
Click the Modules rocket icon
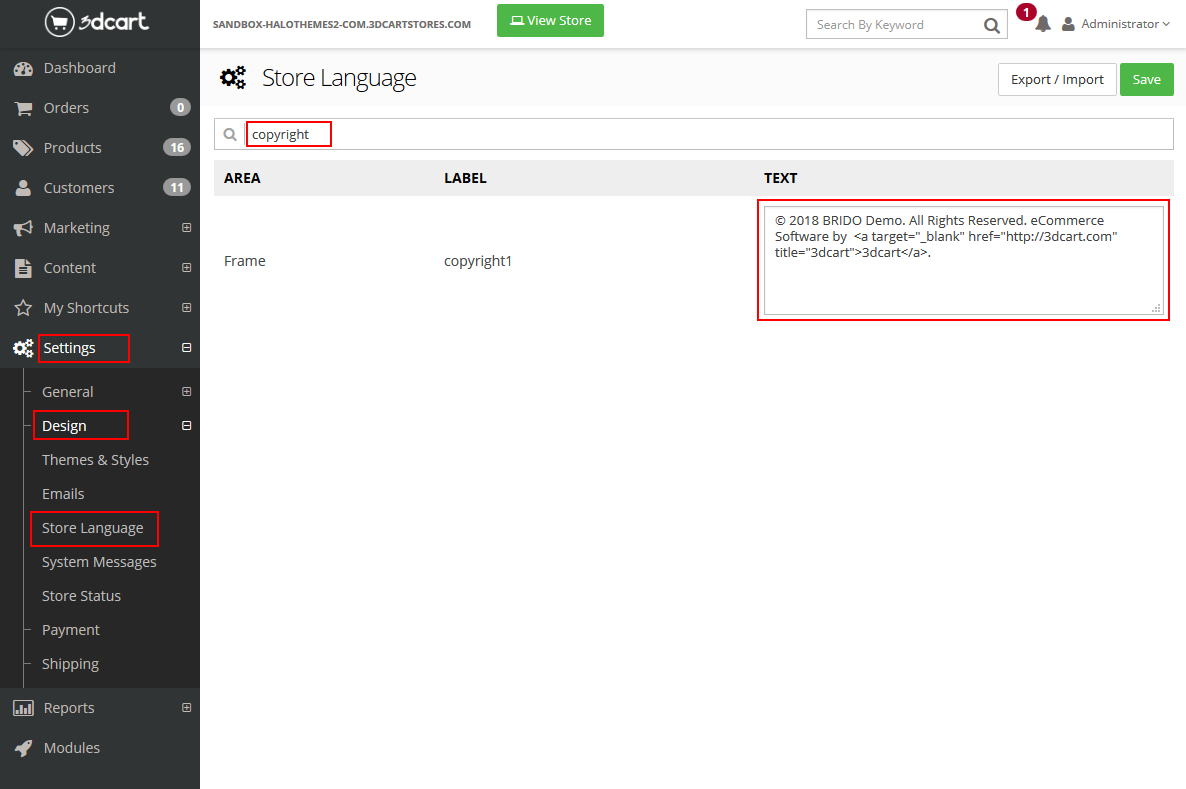(x=23, y=748)
